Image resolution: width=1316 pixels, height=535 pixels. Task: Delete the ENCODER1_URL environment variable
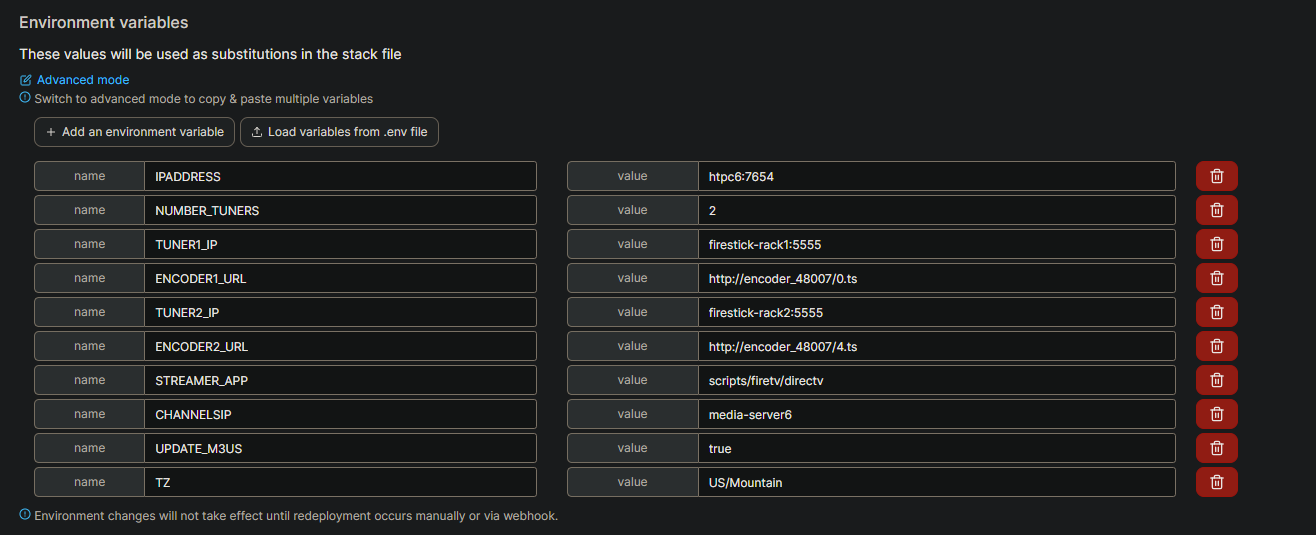point(1216,278)
